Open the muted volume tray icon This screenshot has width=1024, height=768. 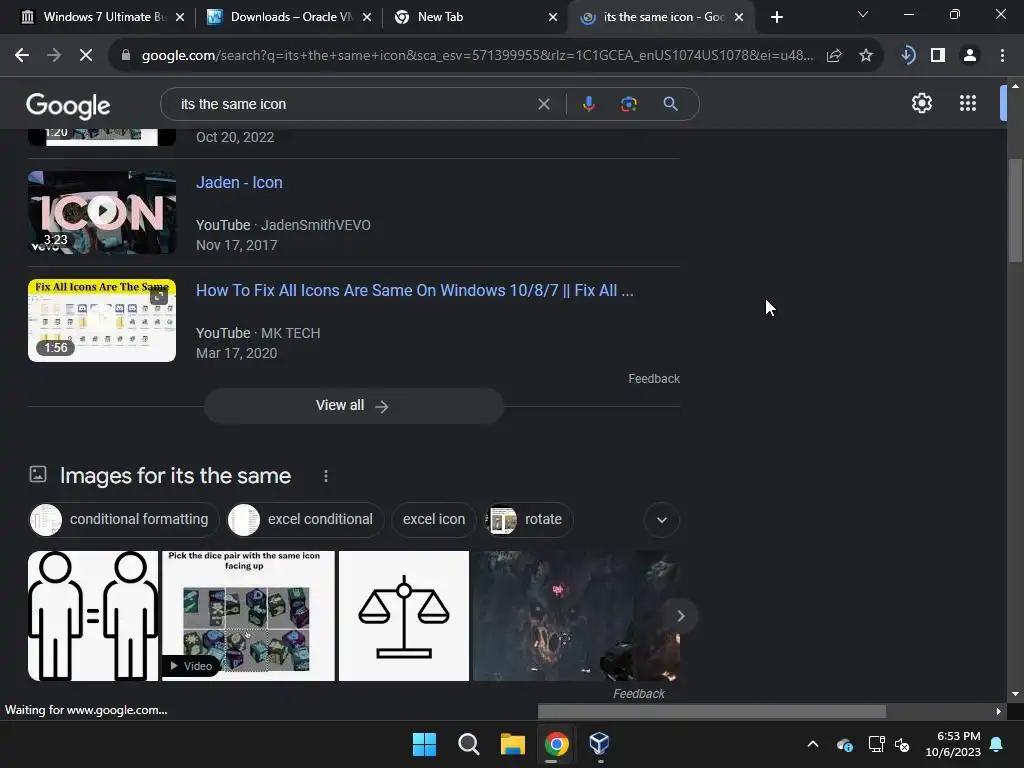tap(903, 744)
